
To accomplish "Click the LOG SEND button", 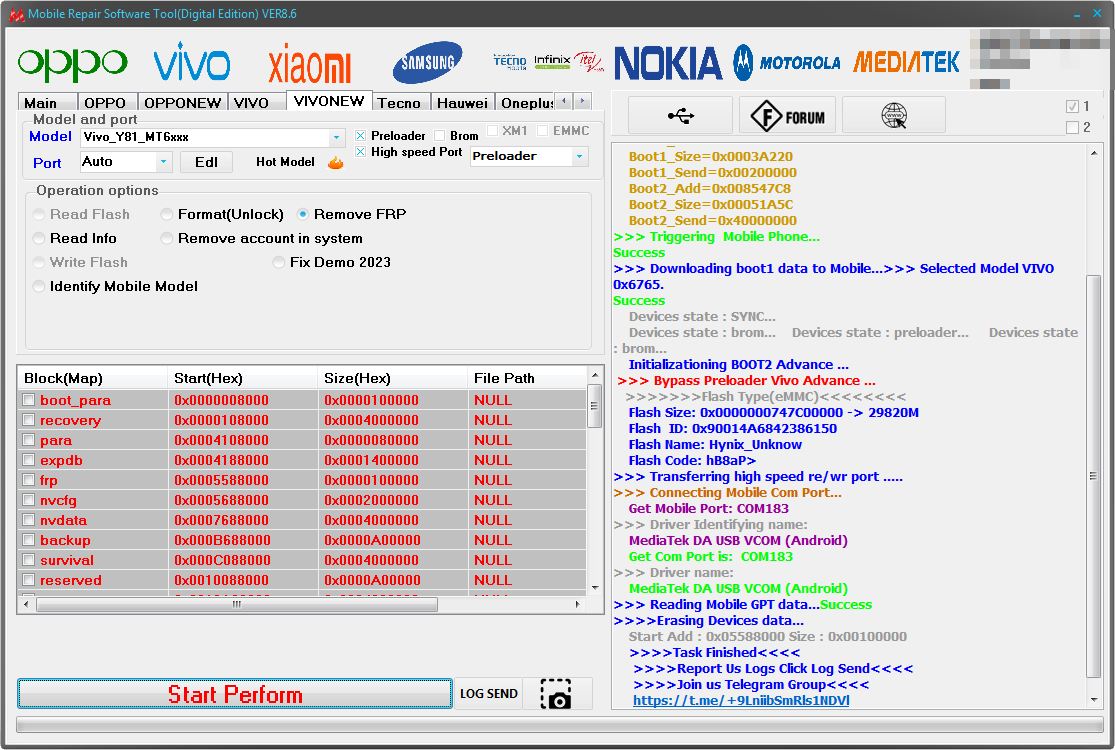I will point(489,694).
